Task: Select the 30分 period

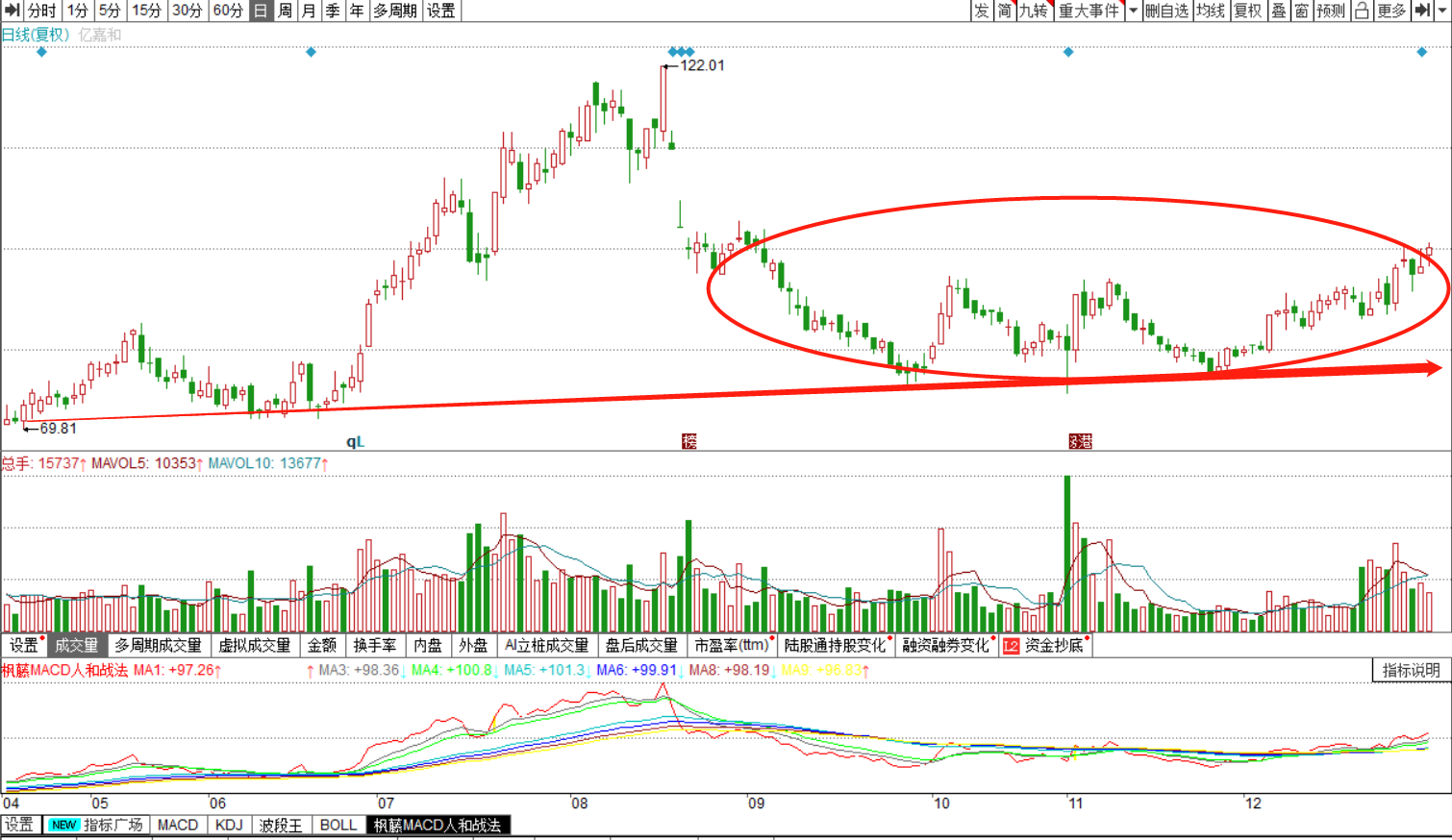Action: click(188, 11)
